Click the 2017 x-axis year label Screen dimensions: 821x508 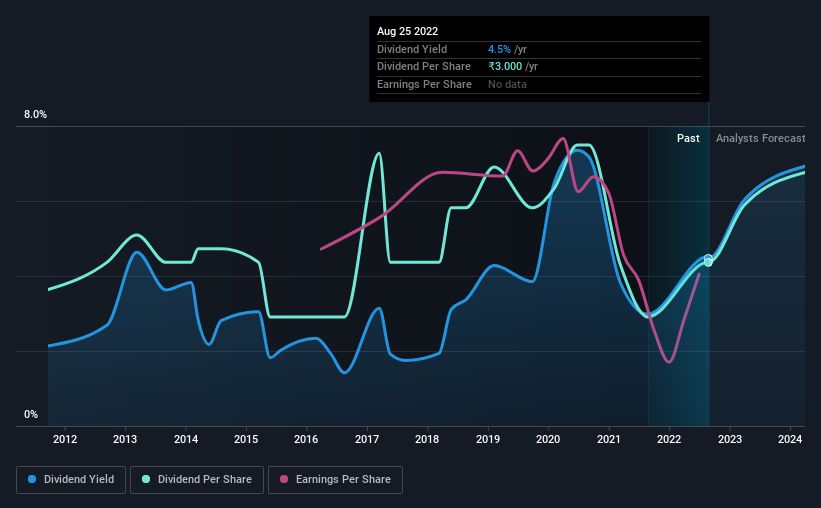tap(367, 439)
